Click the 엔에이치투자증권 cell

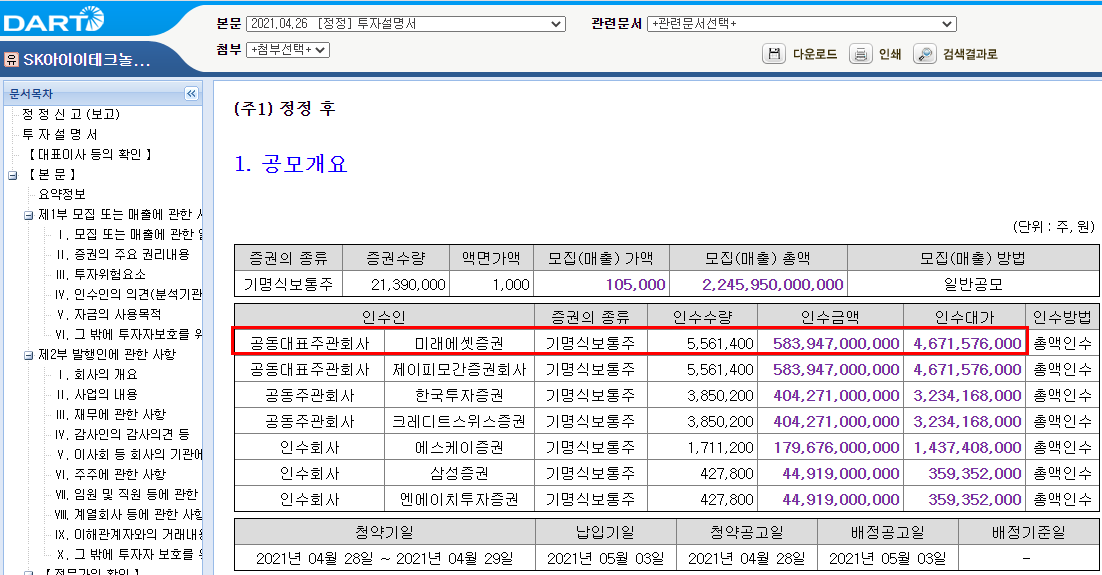pos(459,499)
